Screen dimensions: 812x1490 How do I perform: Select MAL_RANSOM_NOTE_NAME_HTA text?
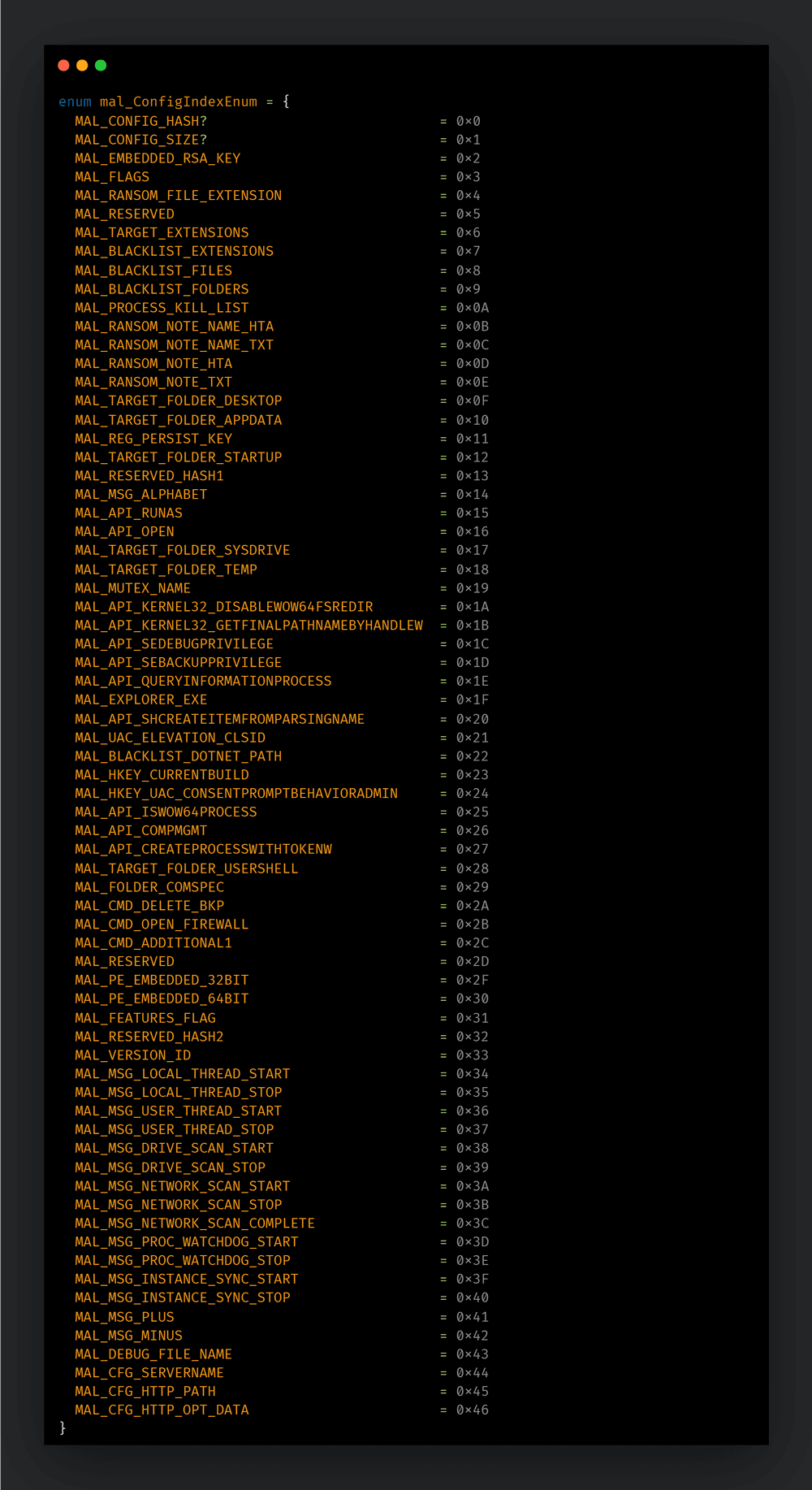pos(175,327)
